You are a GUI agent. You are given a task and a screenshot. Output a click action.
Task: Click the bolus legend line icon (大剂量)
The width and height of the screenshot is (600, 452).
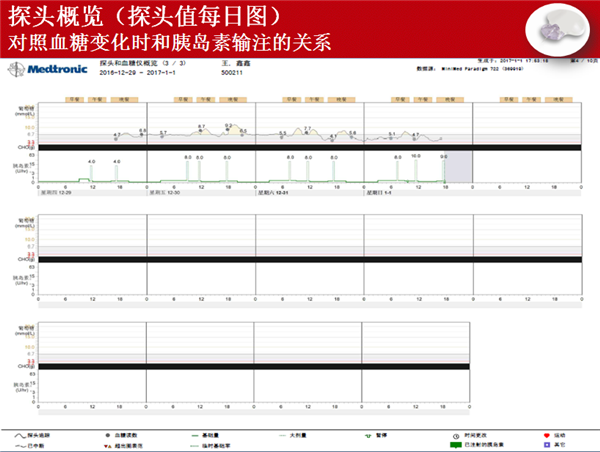click(283, 436)
